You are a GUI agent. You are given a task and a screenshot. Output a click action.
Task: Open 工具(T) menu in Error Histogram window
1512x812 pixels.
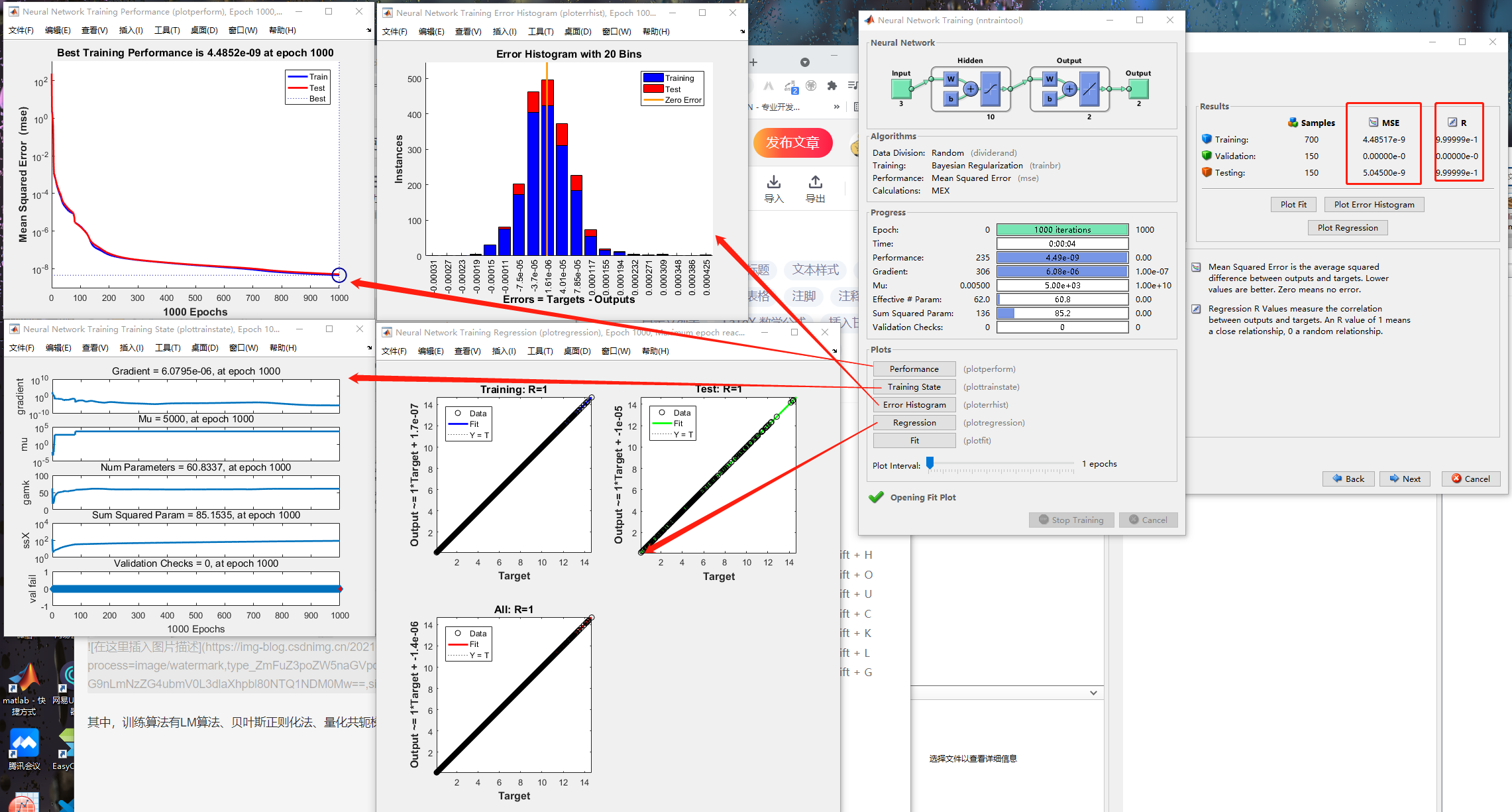point(541,32)
